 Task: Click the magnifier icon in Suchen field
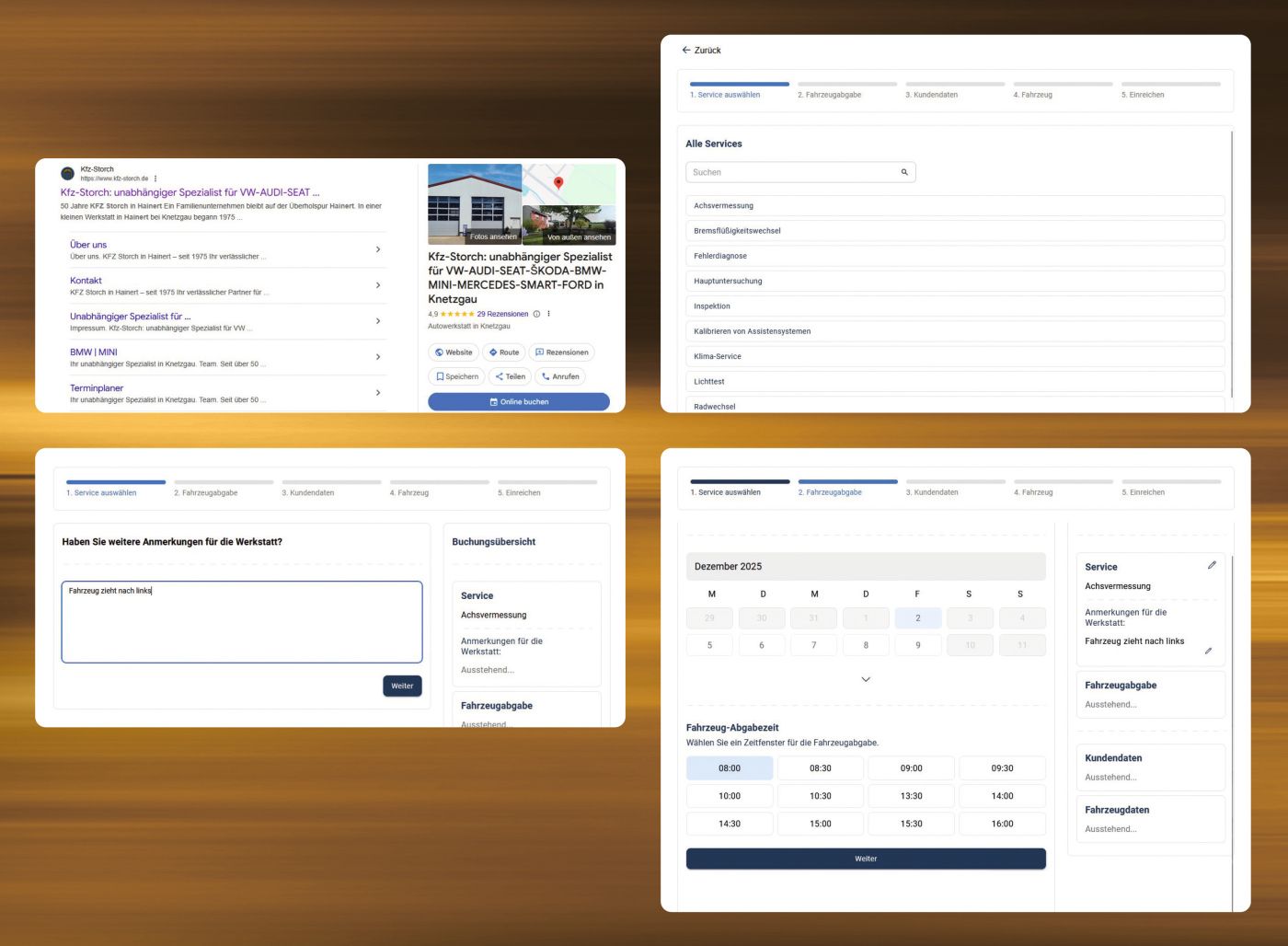[903, 172]
